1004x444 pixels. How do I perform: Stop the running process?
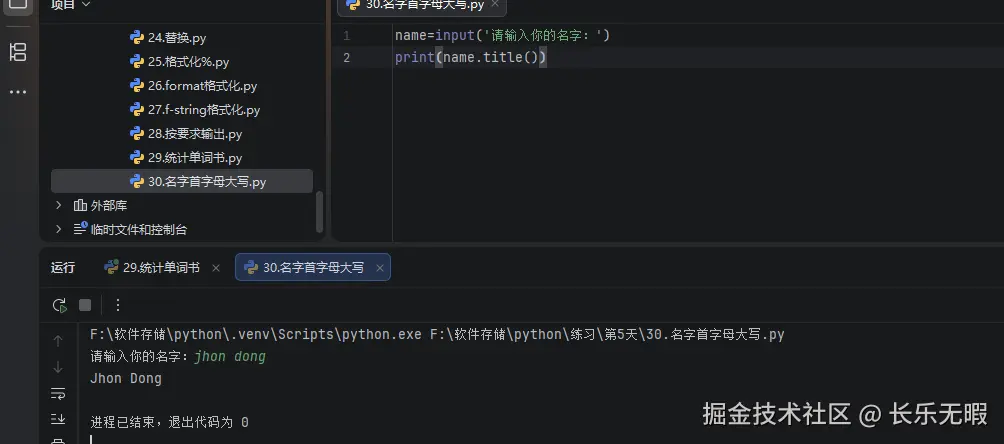[x=85, y=305]
